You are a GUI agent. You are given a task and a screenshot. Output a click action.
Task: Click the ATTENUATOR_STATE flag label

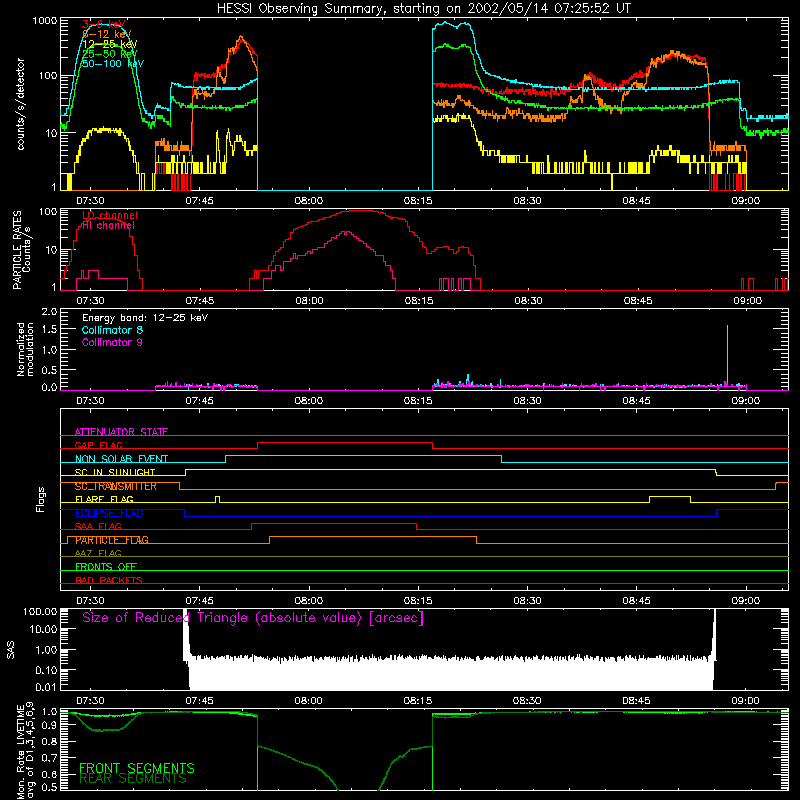[121, 432]
